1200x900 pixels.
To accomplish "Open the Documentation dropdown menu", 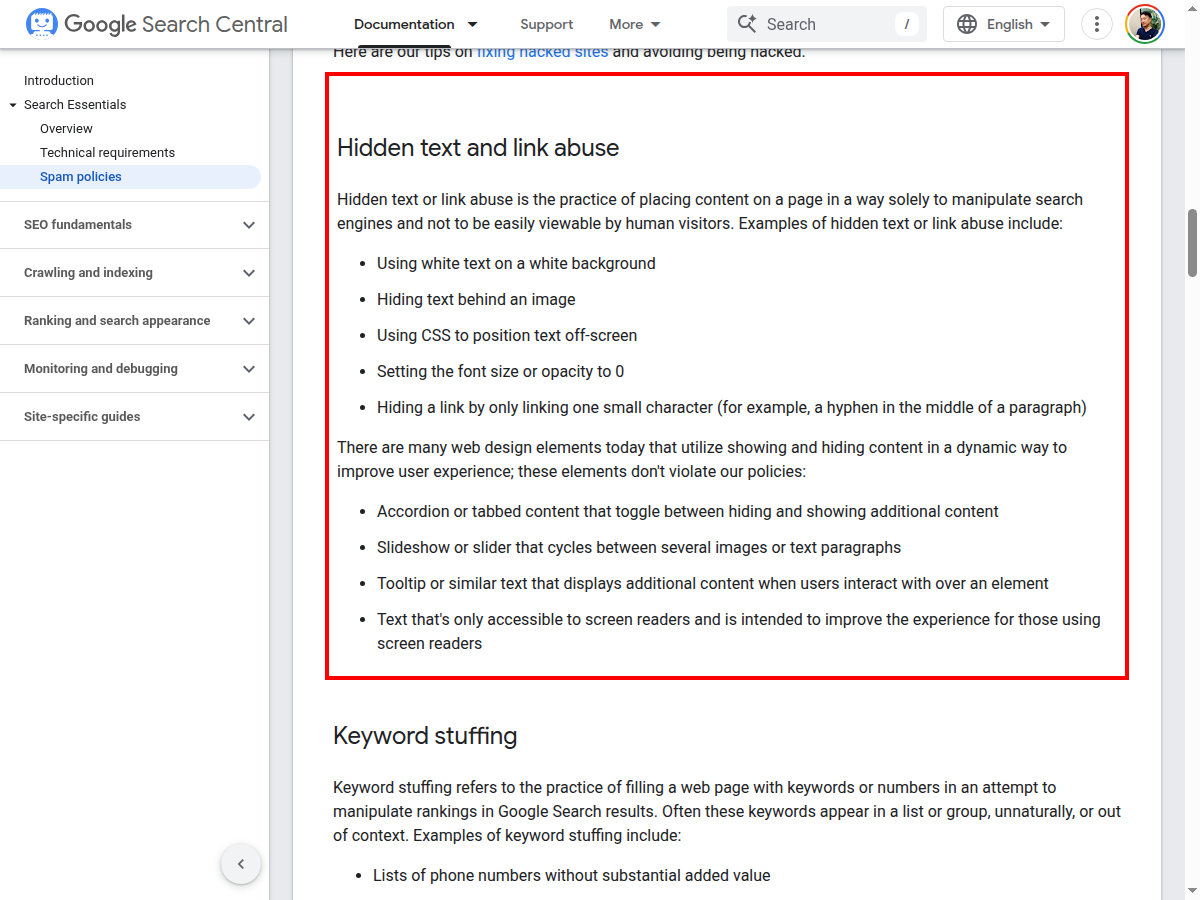I will point(416,24).
